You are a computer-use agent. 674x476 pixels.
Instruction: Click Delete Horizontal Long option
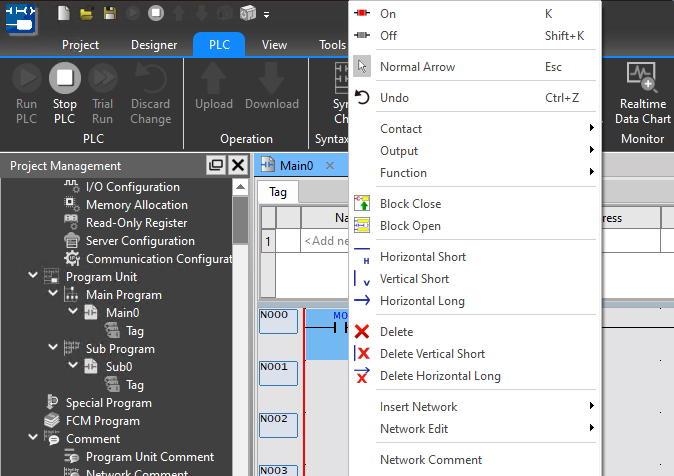click(440, 376)
